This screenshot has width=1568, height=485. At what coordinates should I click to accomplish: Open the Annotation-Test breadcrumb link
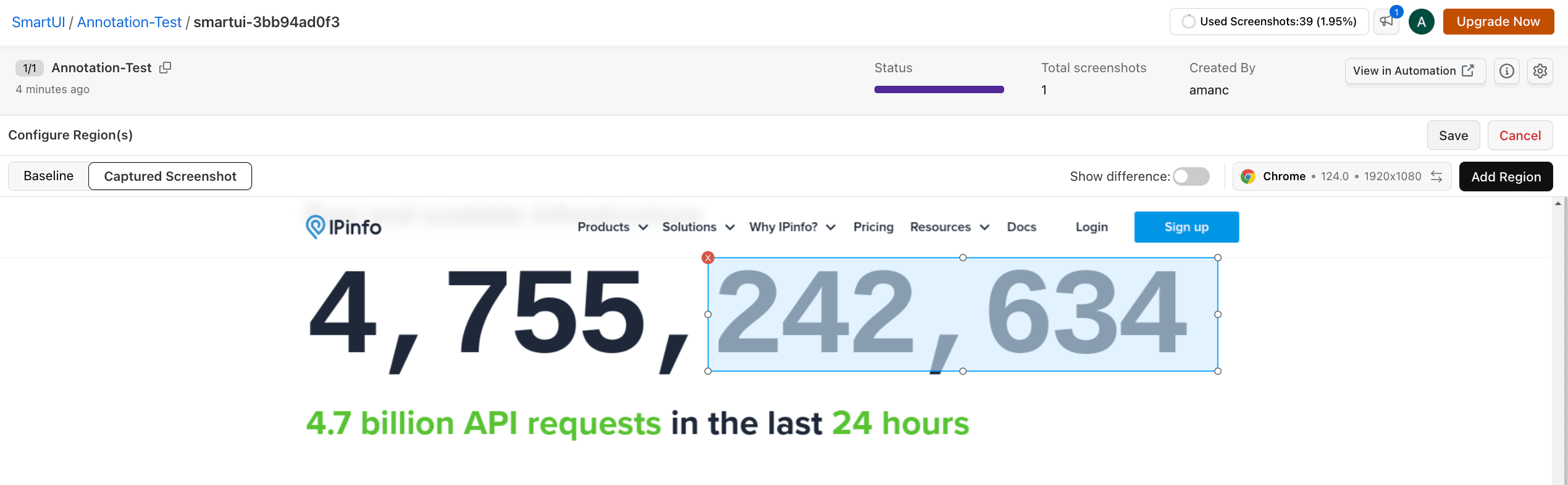pos(129,22)
